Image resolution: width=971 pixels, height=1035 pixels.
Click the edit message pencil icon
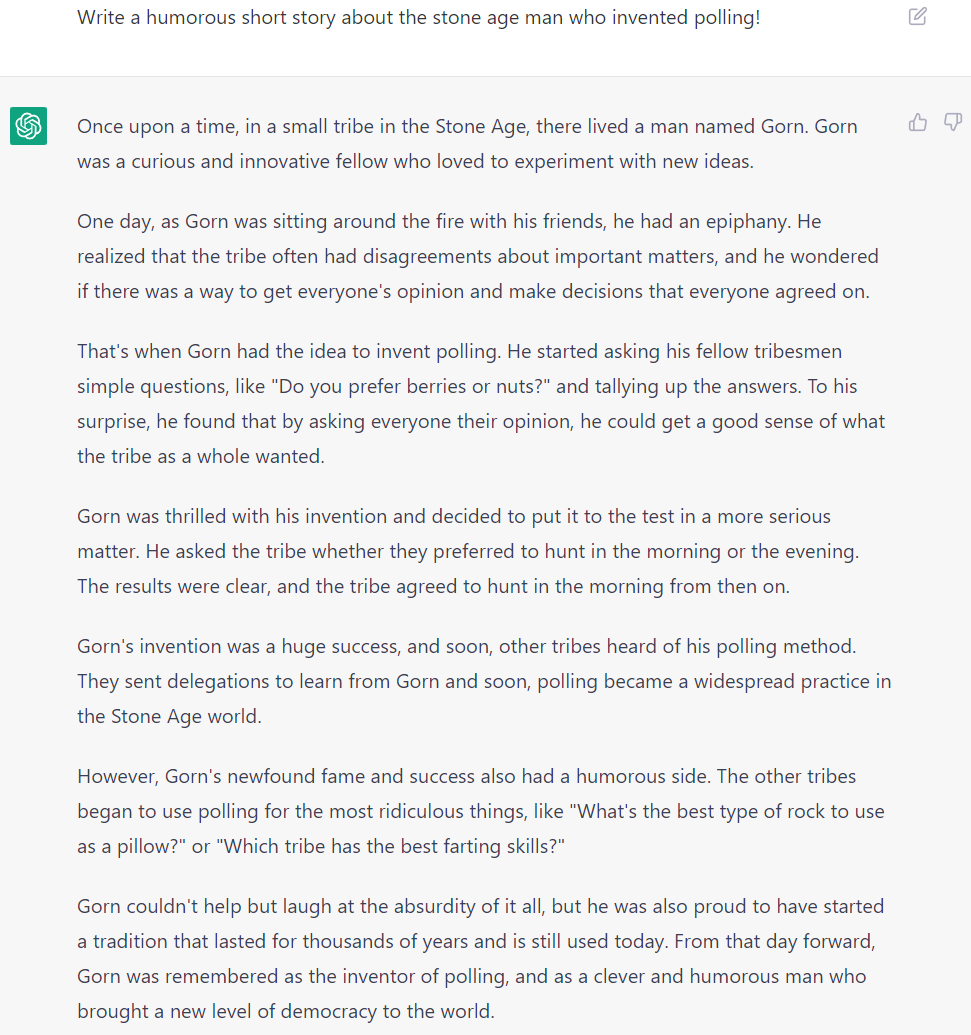point(918,17)
